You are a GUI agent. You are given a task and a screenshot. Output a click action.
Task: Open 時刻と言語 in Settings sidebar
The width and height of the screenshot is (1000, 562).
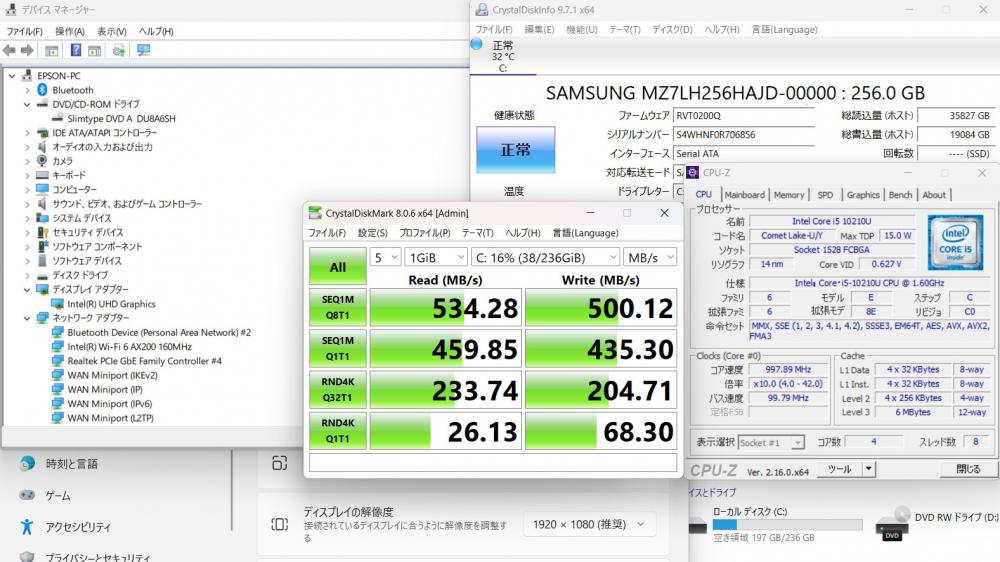[x=71, y=464]
